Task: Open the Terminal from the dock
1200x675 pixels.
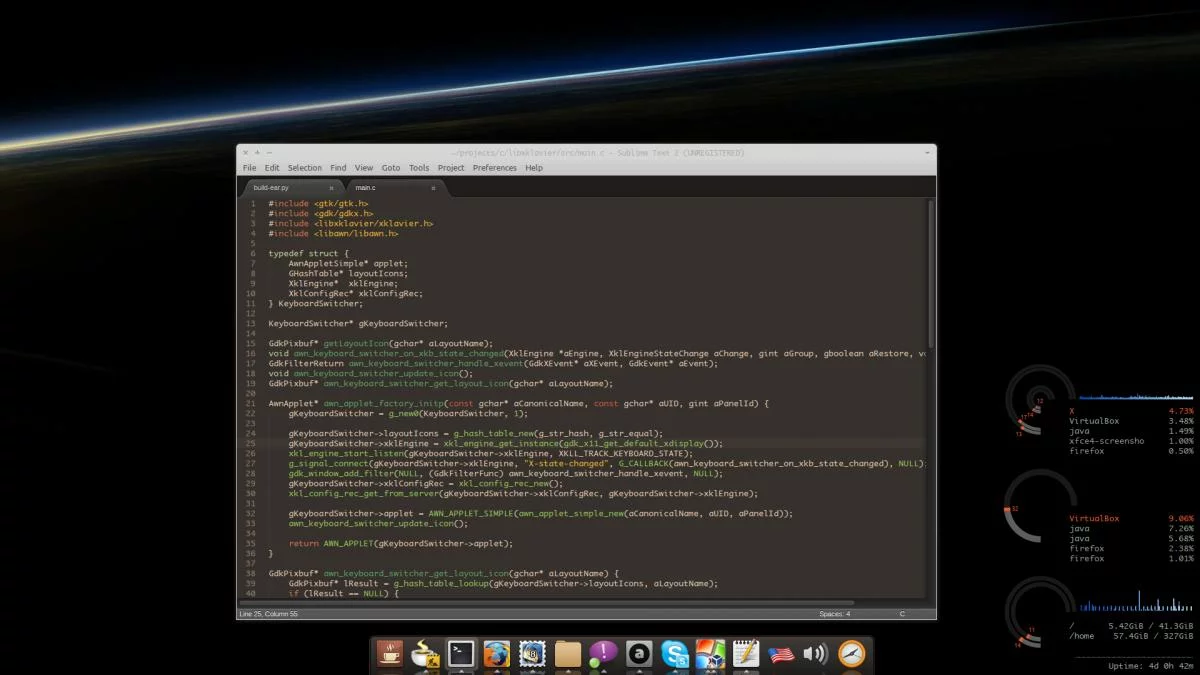Action: pos(461,654)
